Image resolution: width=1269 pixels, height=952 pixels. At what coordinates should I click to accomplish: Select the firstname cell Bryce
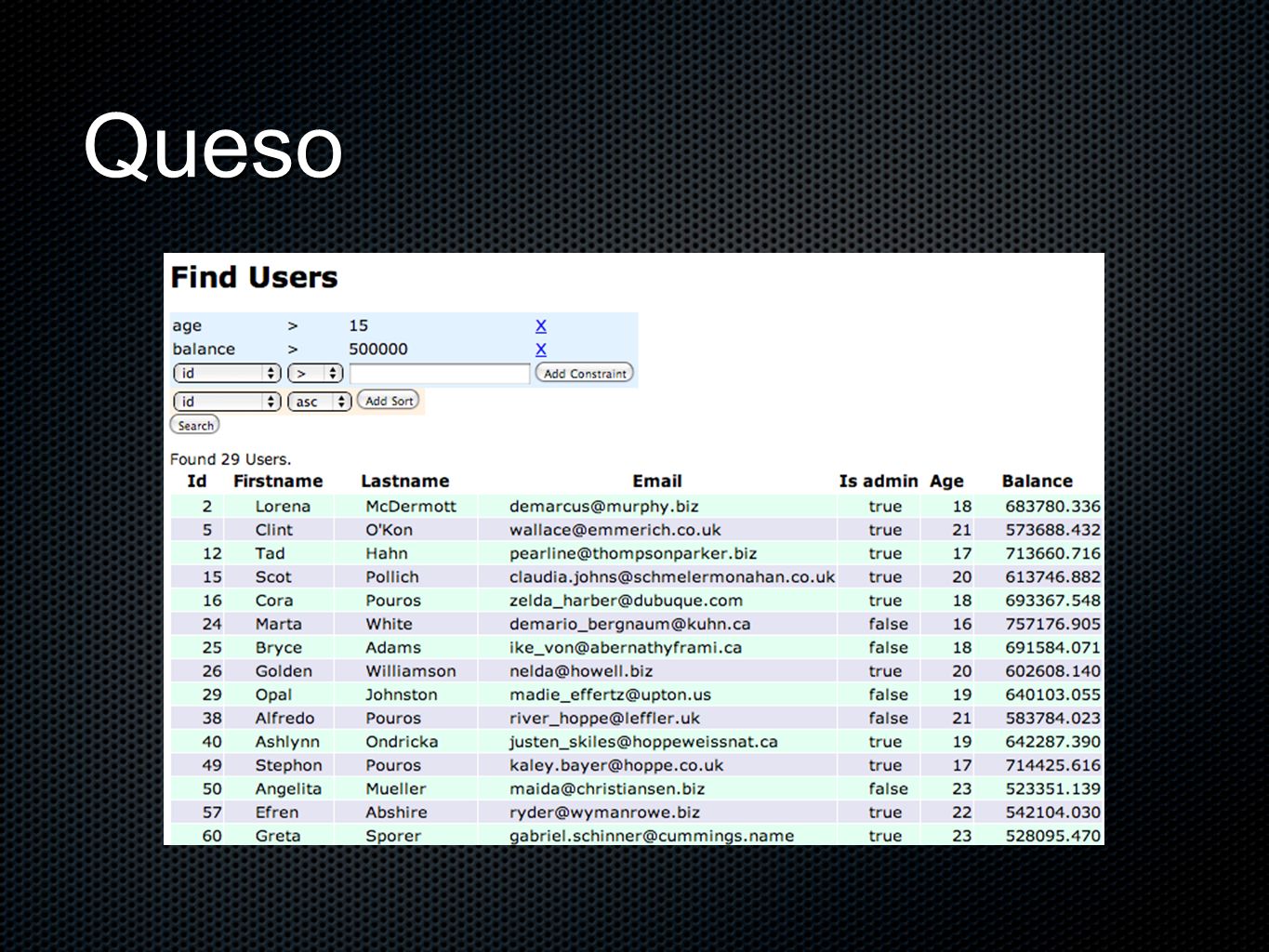click(x=278, y=648)
